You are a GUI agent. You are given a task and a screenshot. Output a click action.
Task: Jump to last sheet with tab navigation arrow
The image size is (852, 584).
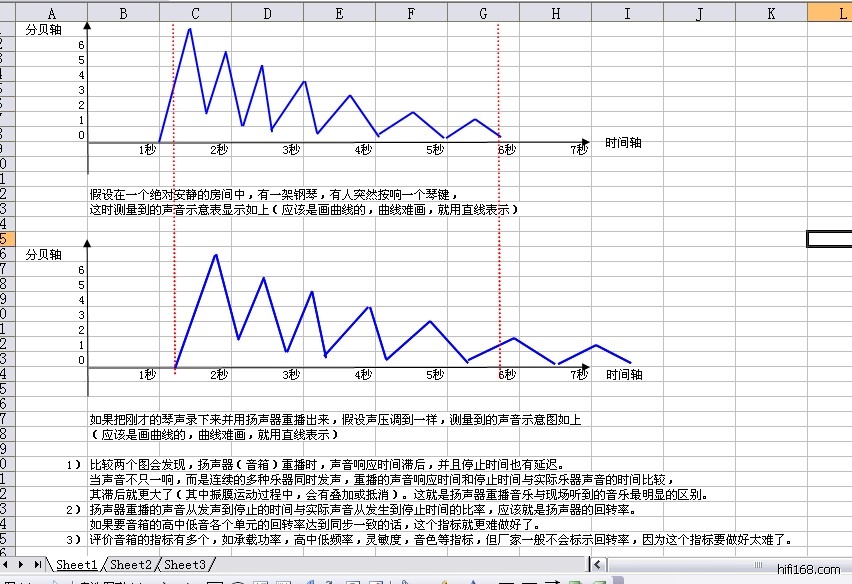tap(39, 566)
